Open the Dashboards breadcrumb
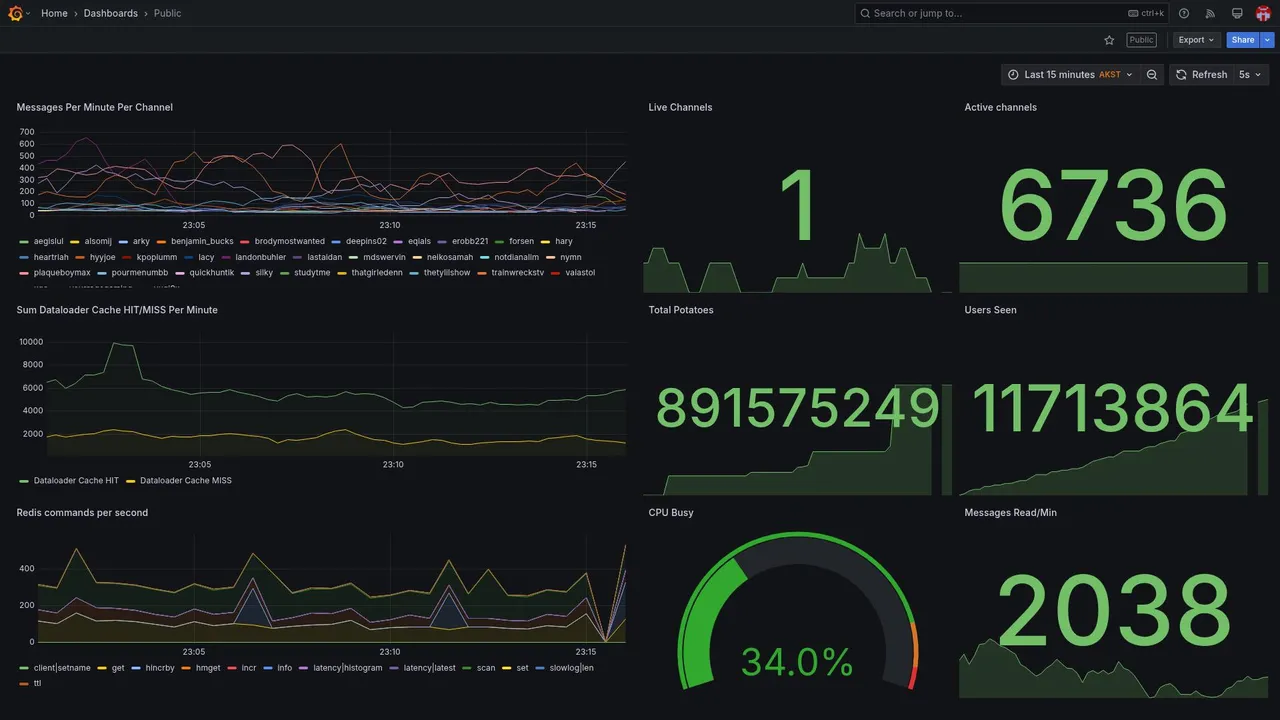 click(x=111, y=13)
